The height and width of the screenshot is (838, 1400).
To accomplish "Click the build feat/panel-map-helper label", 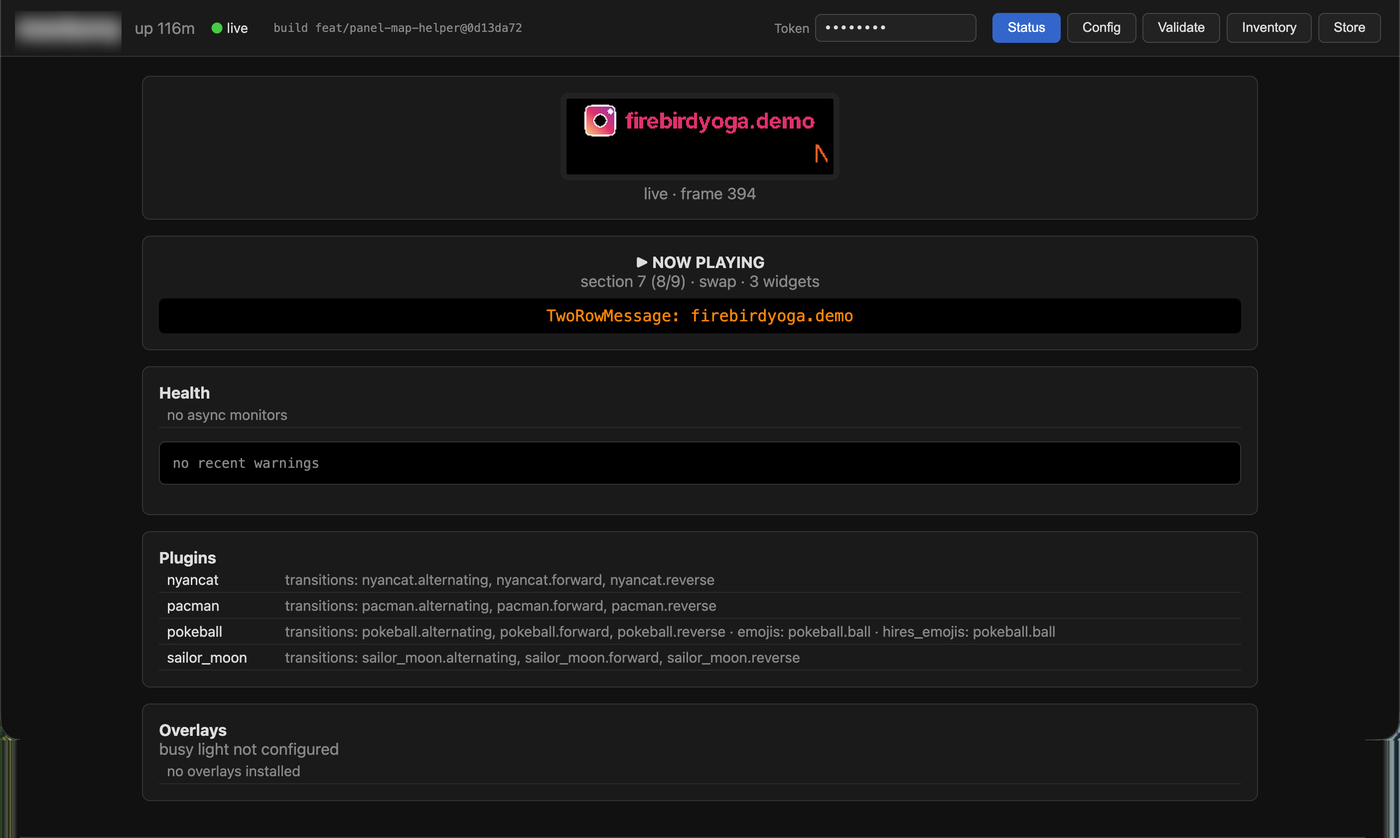I will pos(398,28).
